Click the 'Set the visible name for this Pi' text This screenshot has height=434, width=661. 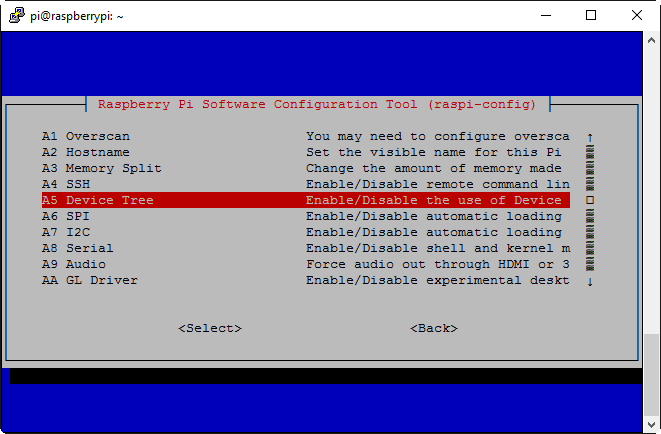click(x=433, y=153)
